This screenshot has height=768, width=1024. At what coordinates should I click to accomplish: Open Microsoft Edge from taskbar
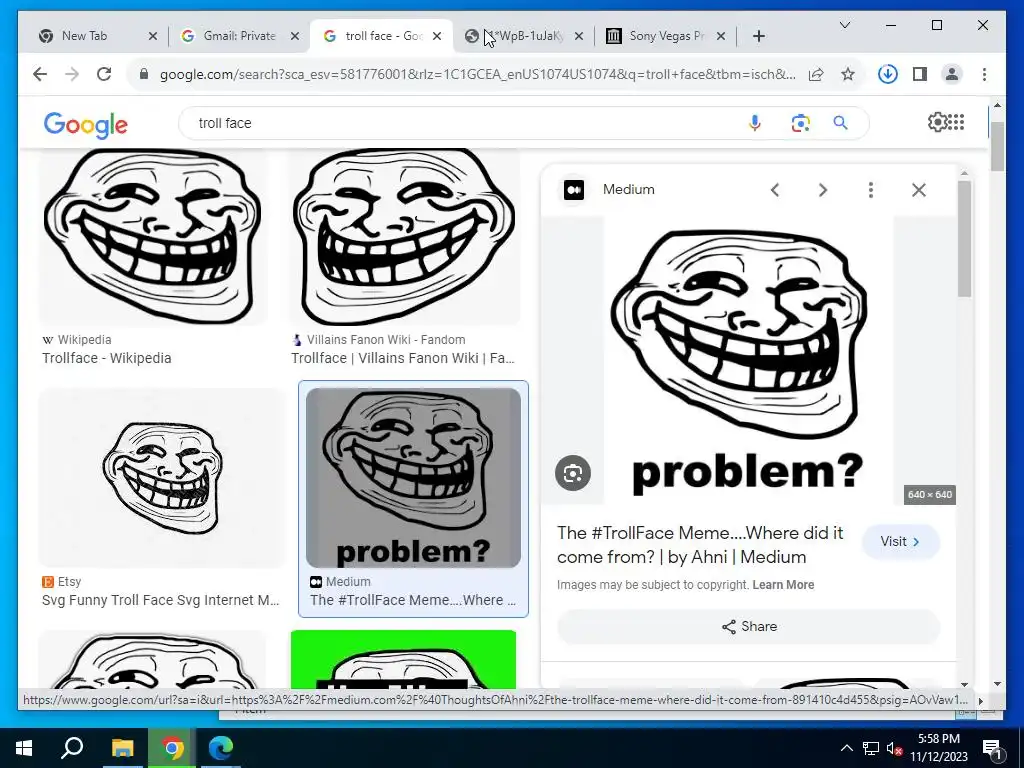point(221,748)
